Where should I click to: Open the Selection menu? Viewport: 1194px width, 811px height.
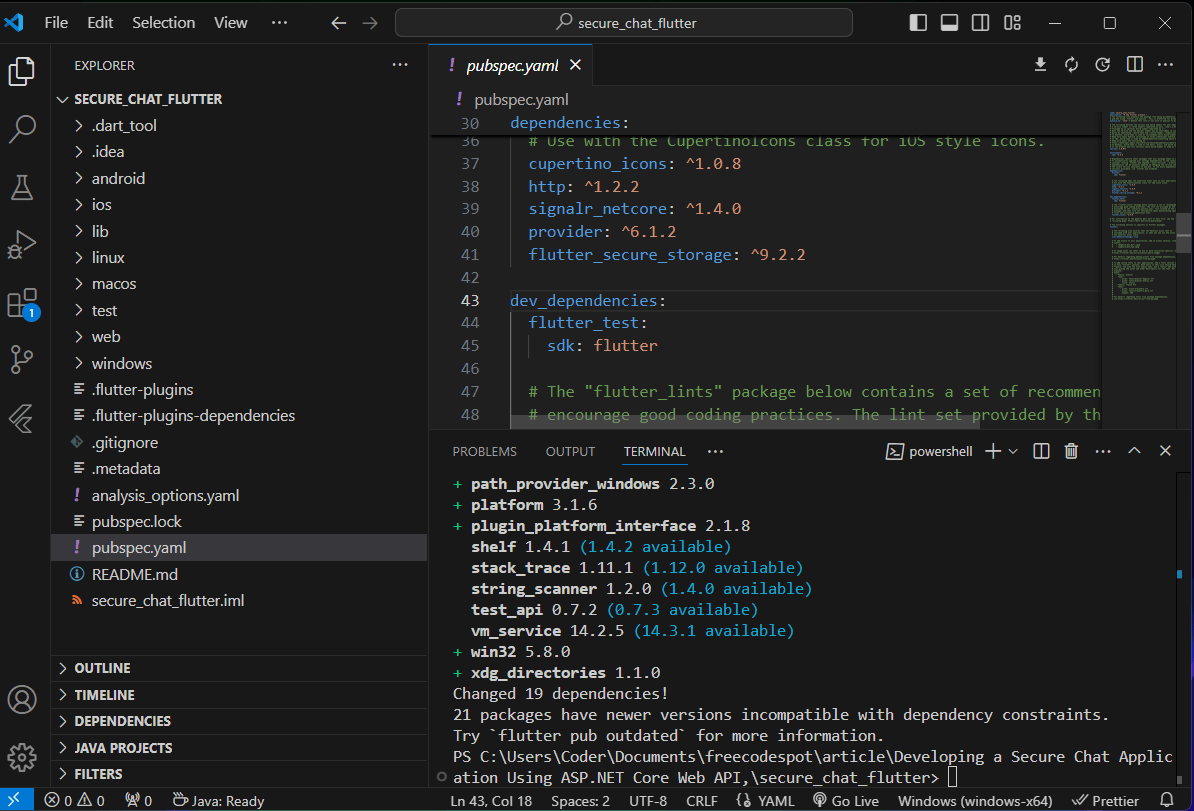[x=164, y=23]
